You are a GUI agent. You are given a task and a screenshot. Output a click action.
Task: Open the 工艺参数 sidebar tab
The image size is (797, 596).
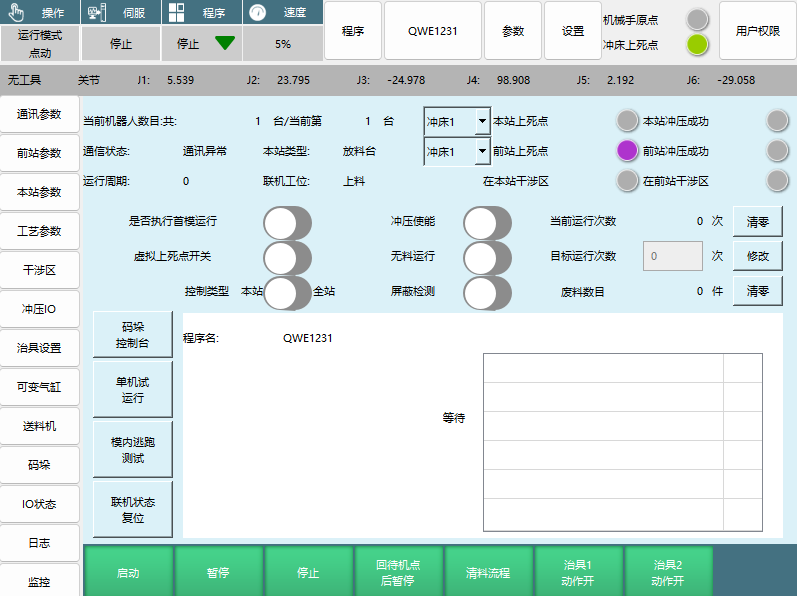pos(39,231)
